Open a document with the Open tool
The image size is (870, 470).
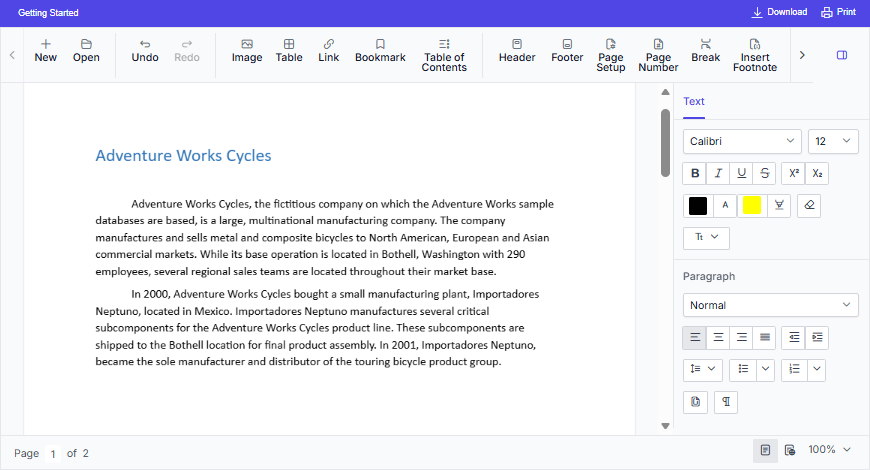(x=86, y=51)
